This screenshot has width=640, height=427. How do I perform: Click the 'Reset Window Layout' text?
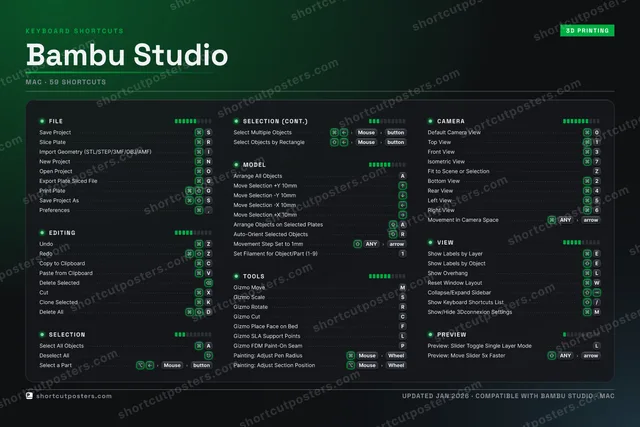455,283
